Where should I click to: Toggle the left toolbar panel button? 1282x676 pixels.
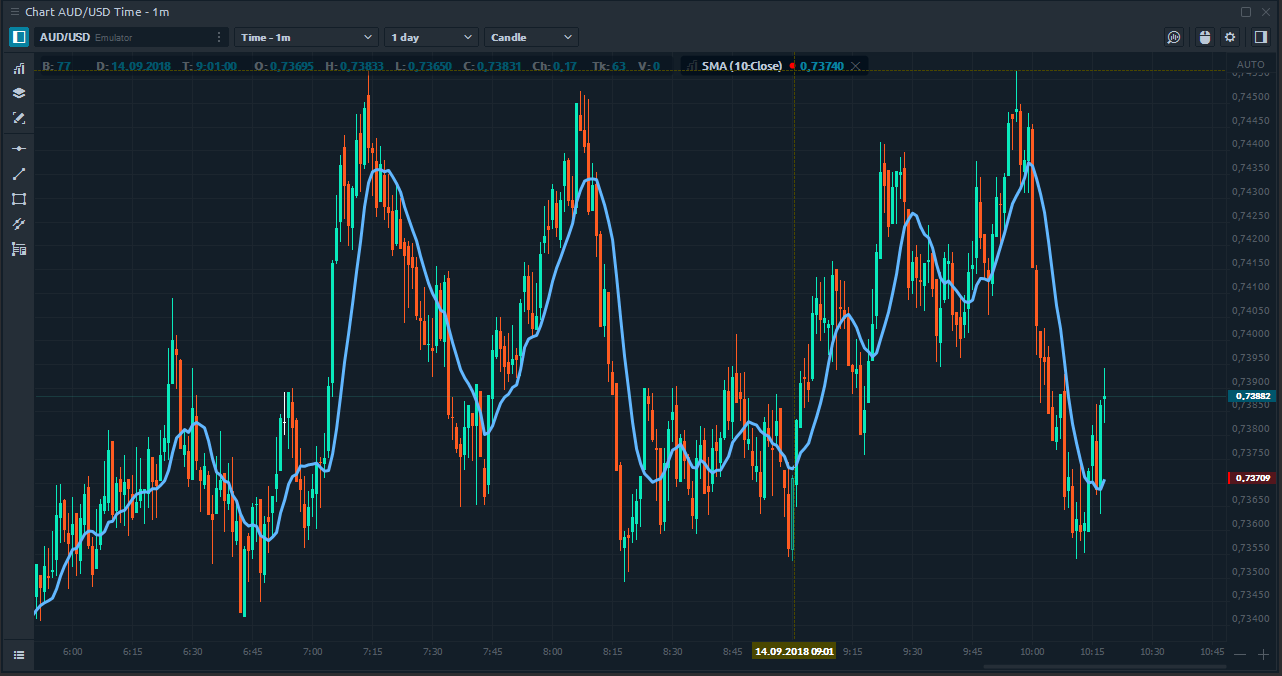19,37
